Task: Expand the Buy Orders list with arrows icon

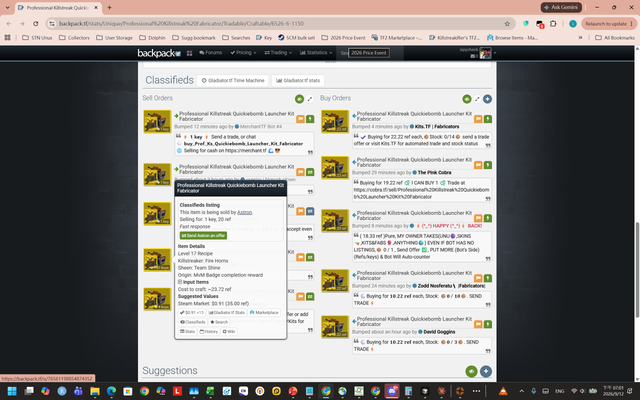Action: pyautogui.click(x=477, y=99)
